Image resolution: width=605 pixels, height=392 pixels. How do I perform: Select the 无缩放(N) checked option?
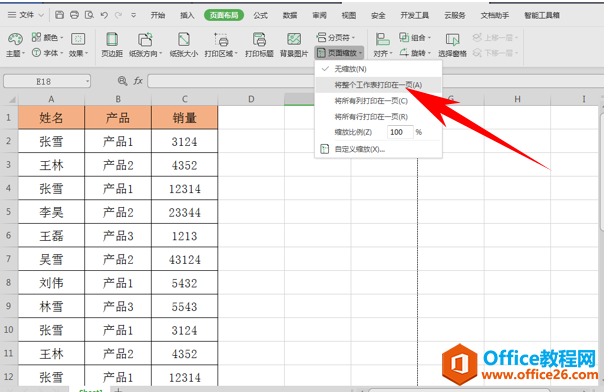pyautogui.click(x=378, y=69)
